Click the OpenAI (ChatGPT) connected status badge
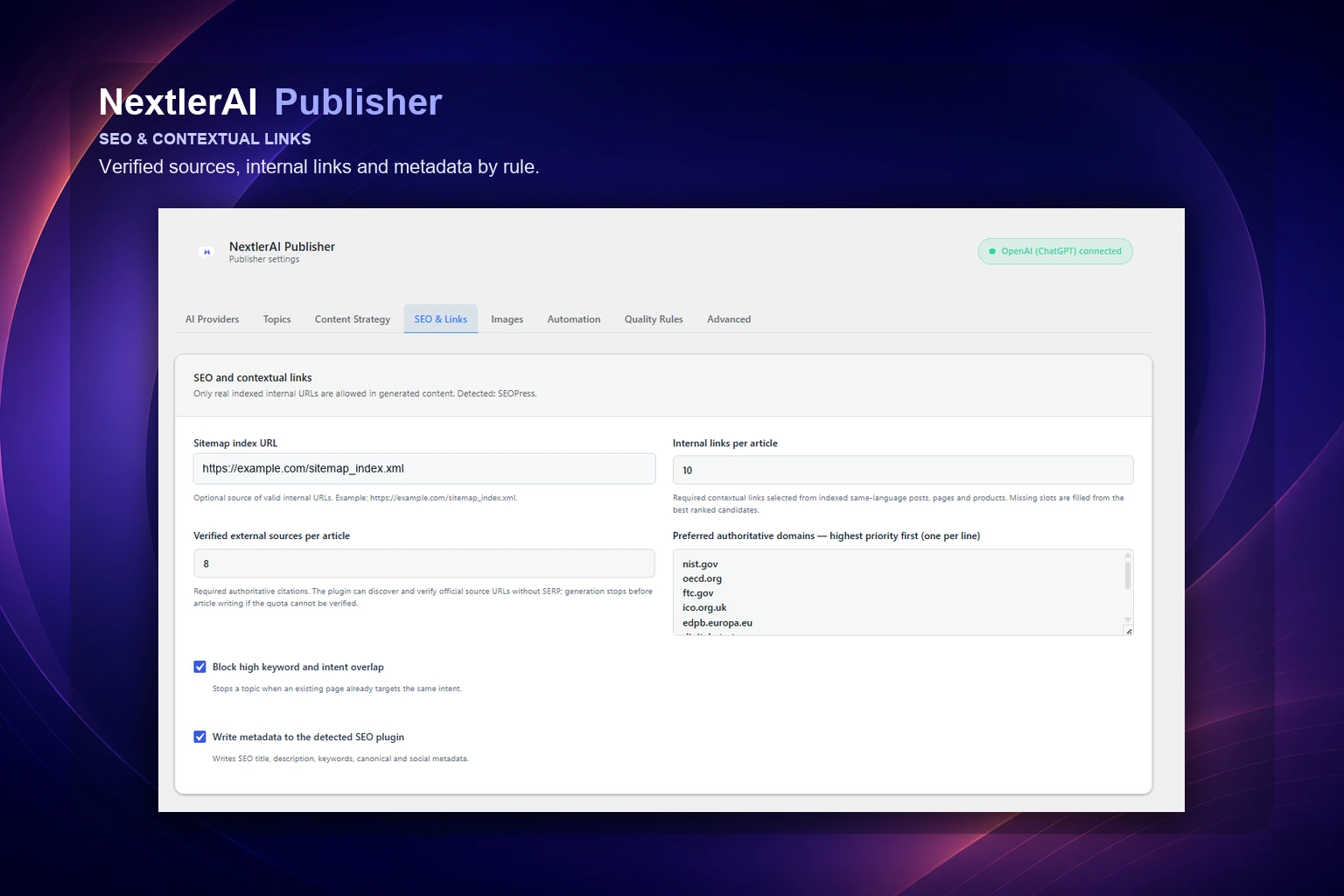The height and width of the screenshot is (896, 1344). (x=1055, y=251)
